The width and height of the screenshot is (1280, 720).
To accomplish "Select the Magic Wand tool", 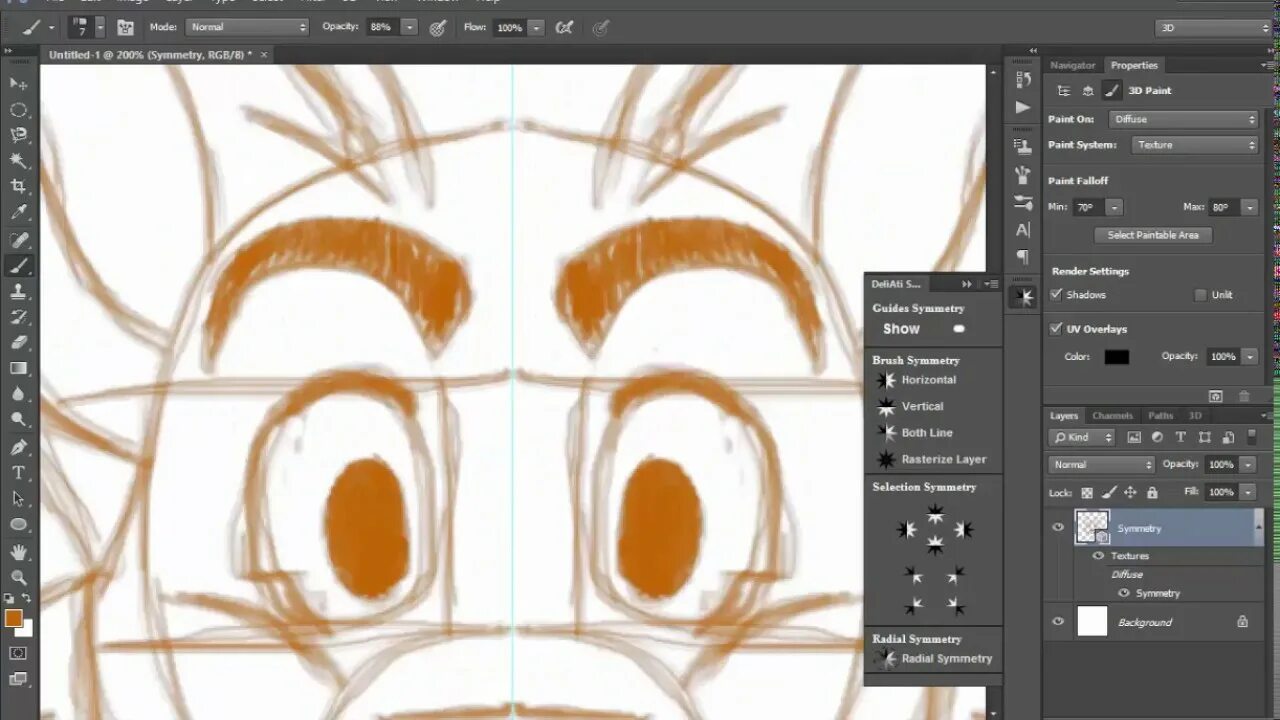I will tap(18, 161).
